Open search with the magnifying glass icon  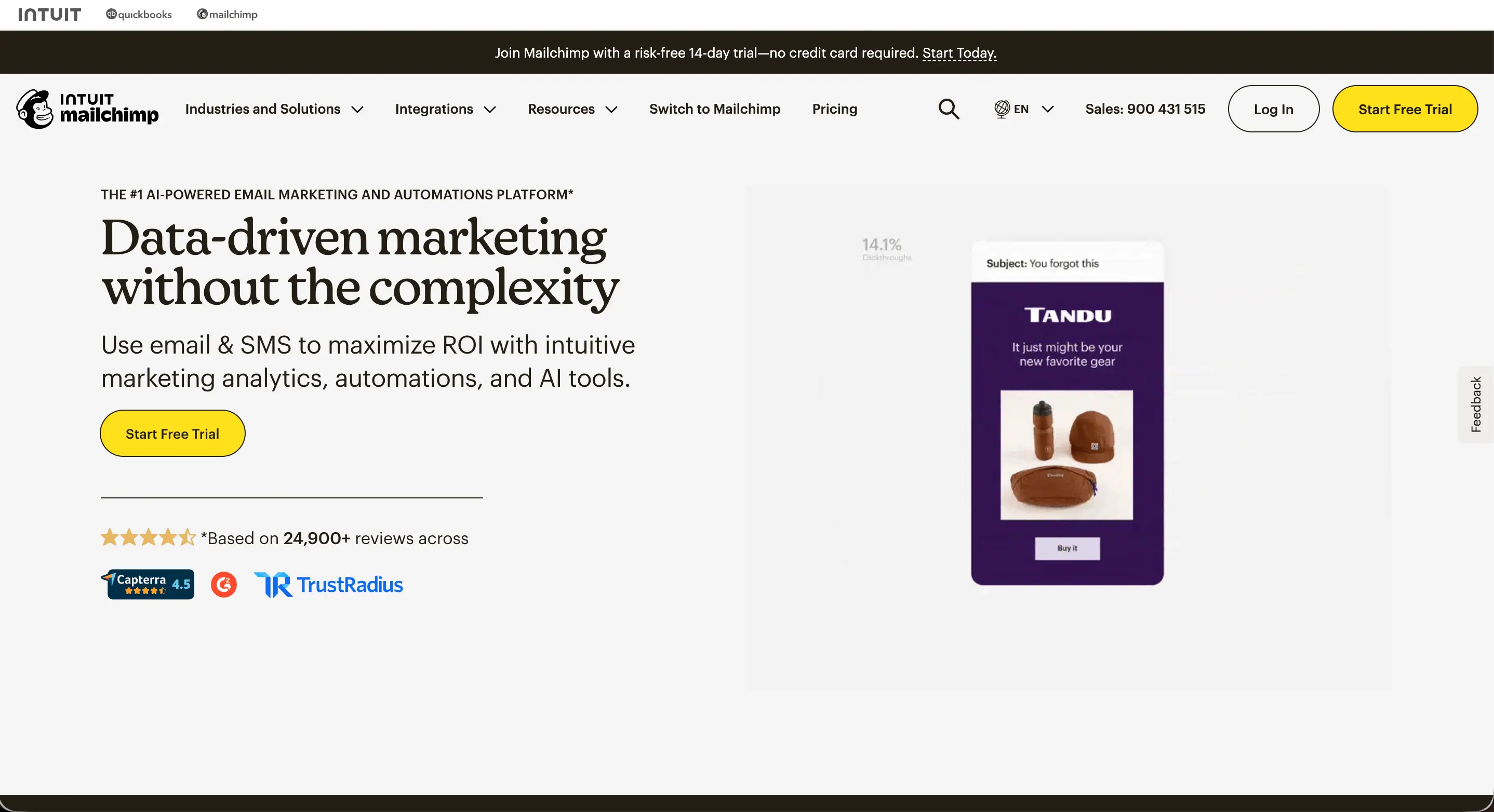pyautogui.click(x=949, y=109)
